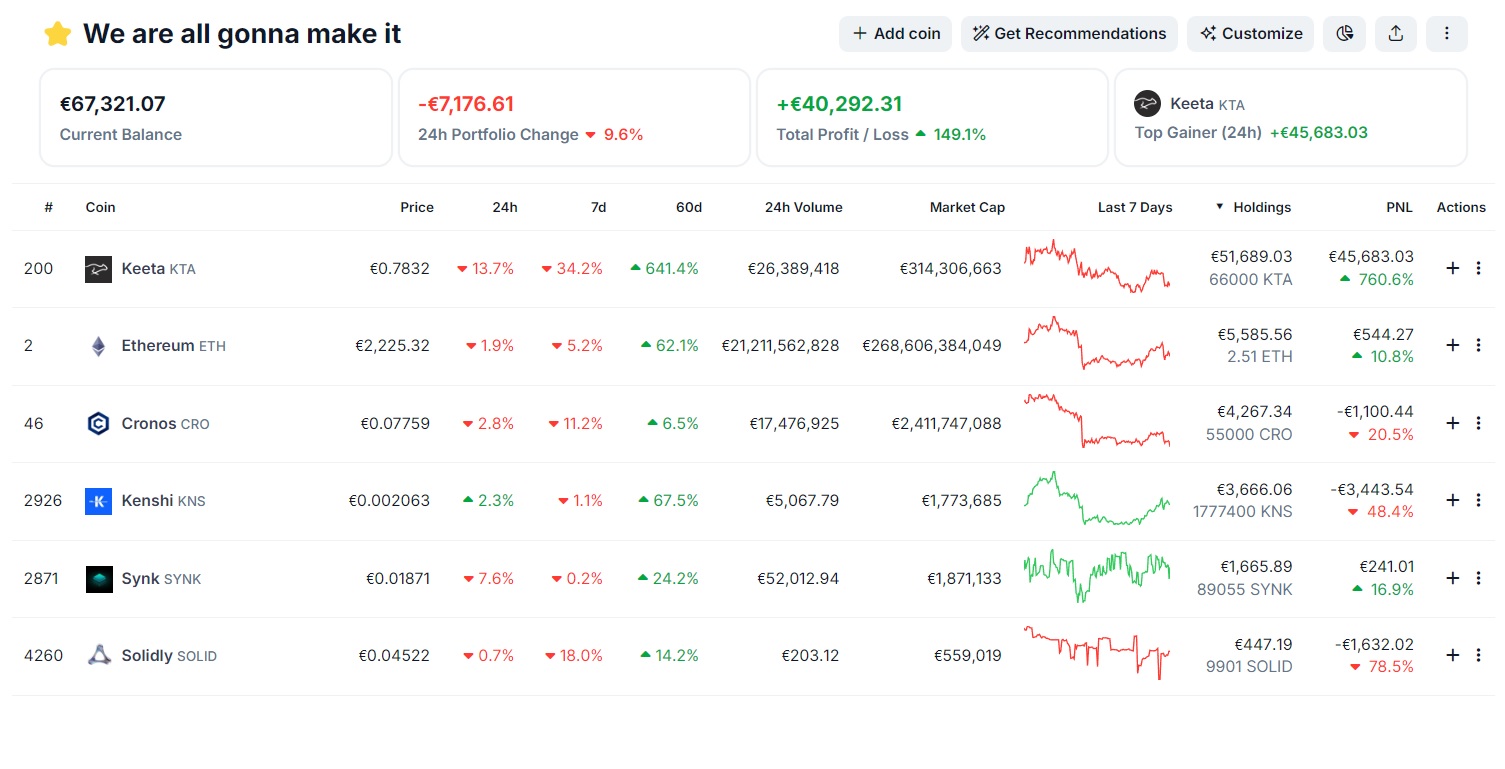Screen dimensions: 1505x769
Task: Open the Kenshi KNS coin link
Action: click(x=163, y=500)
